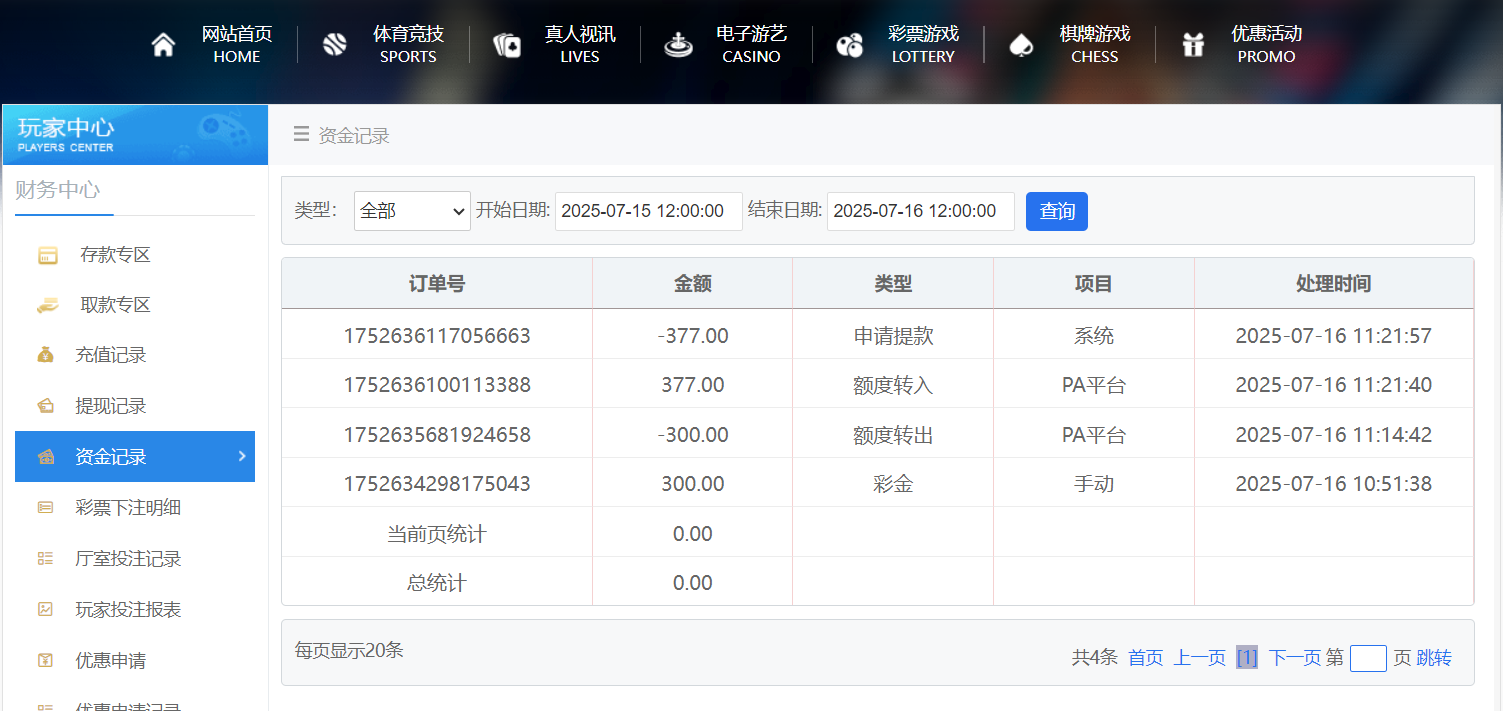Click the 充值记录 recharge record icon

(x=45, y=355)
